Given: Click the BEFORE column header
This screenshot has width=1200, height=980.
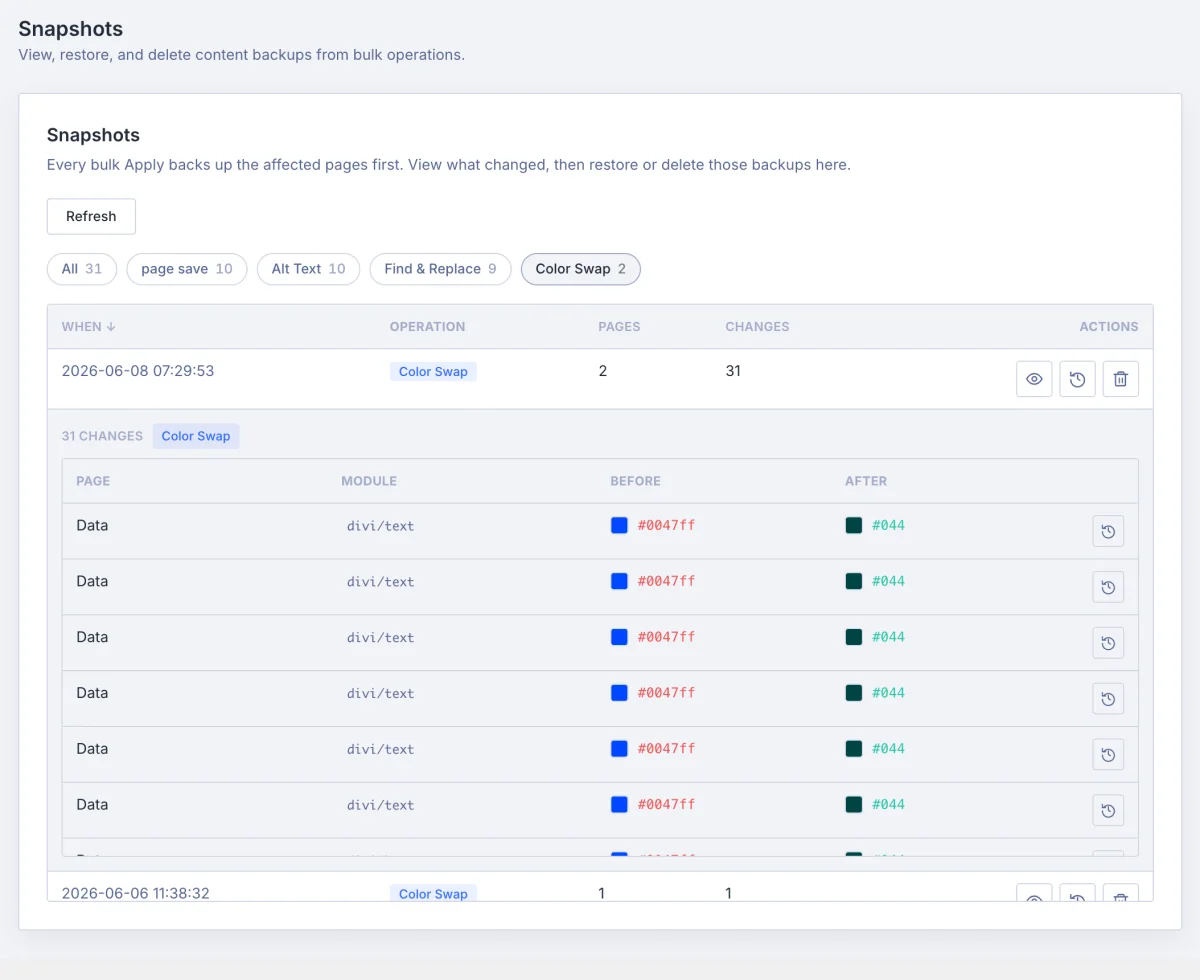Looking at the screenshot, I should click(636, 481).
